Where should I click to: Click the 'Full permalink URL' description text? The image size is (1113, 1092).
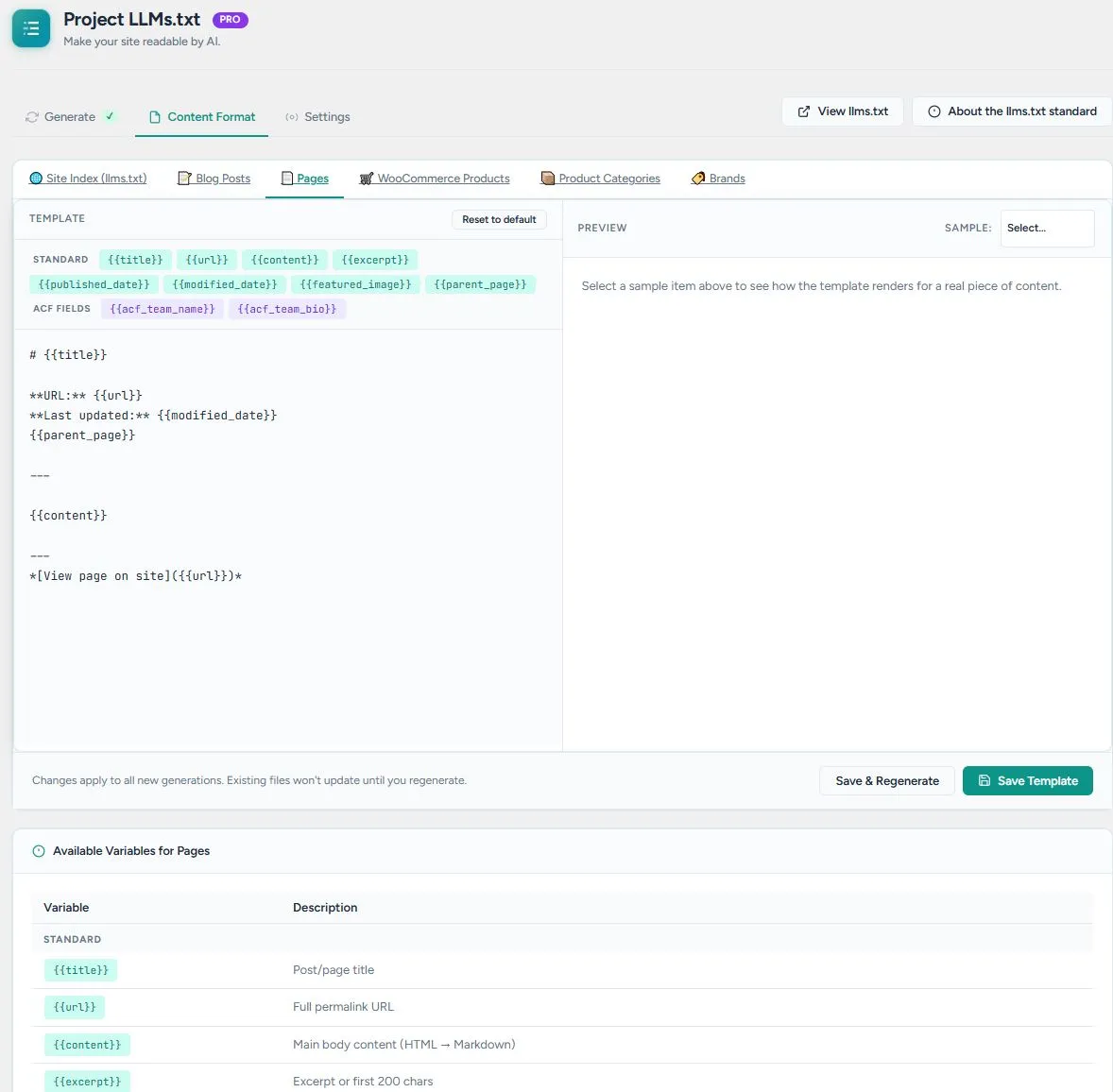click(x=343, y=1007)
